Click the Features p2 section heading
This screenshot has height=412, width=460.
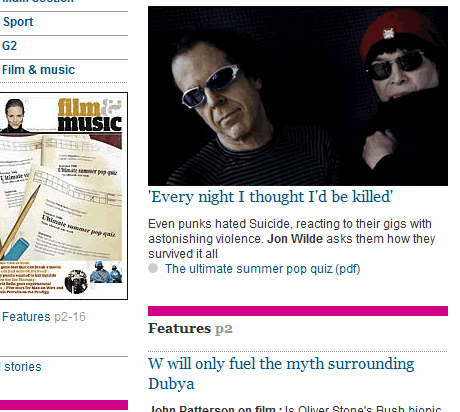coord(190,329)
